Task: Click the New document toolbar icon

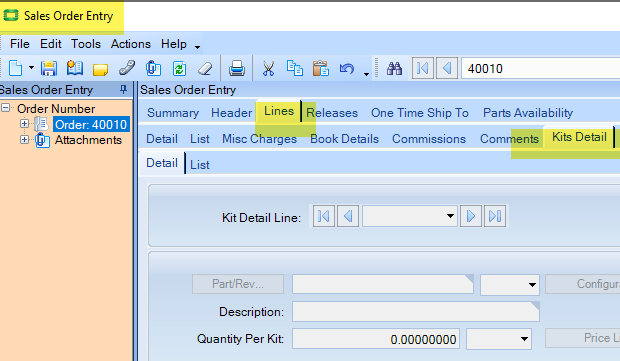Action: [x=15, y=68]
